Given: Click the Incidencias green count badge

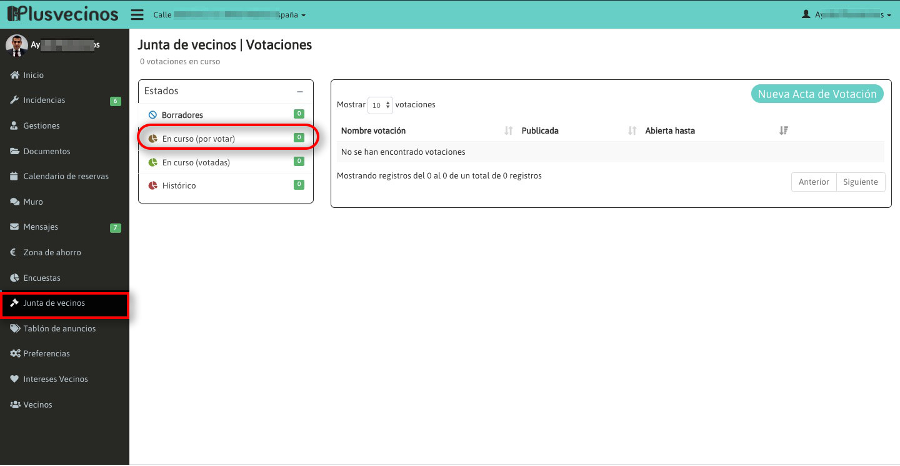Looking at the screenshot, I should coord(115,101).
